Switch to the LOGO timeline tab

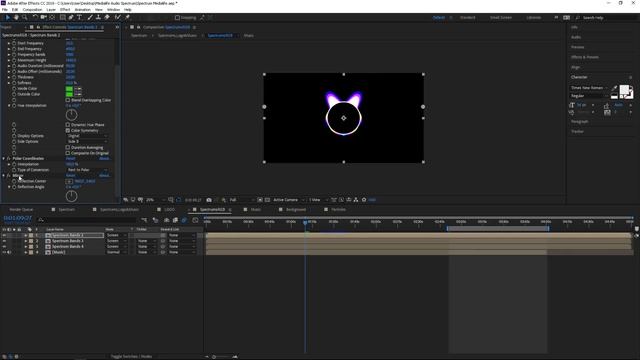(x=169, y=209)
